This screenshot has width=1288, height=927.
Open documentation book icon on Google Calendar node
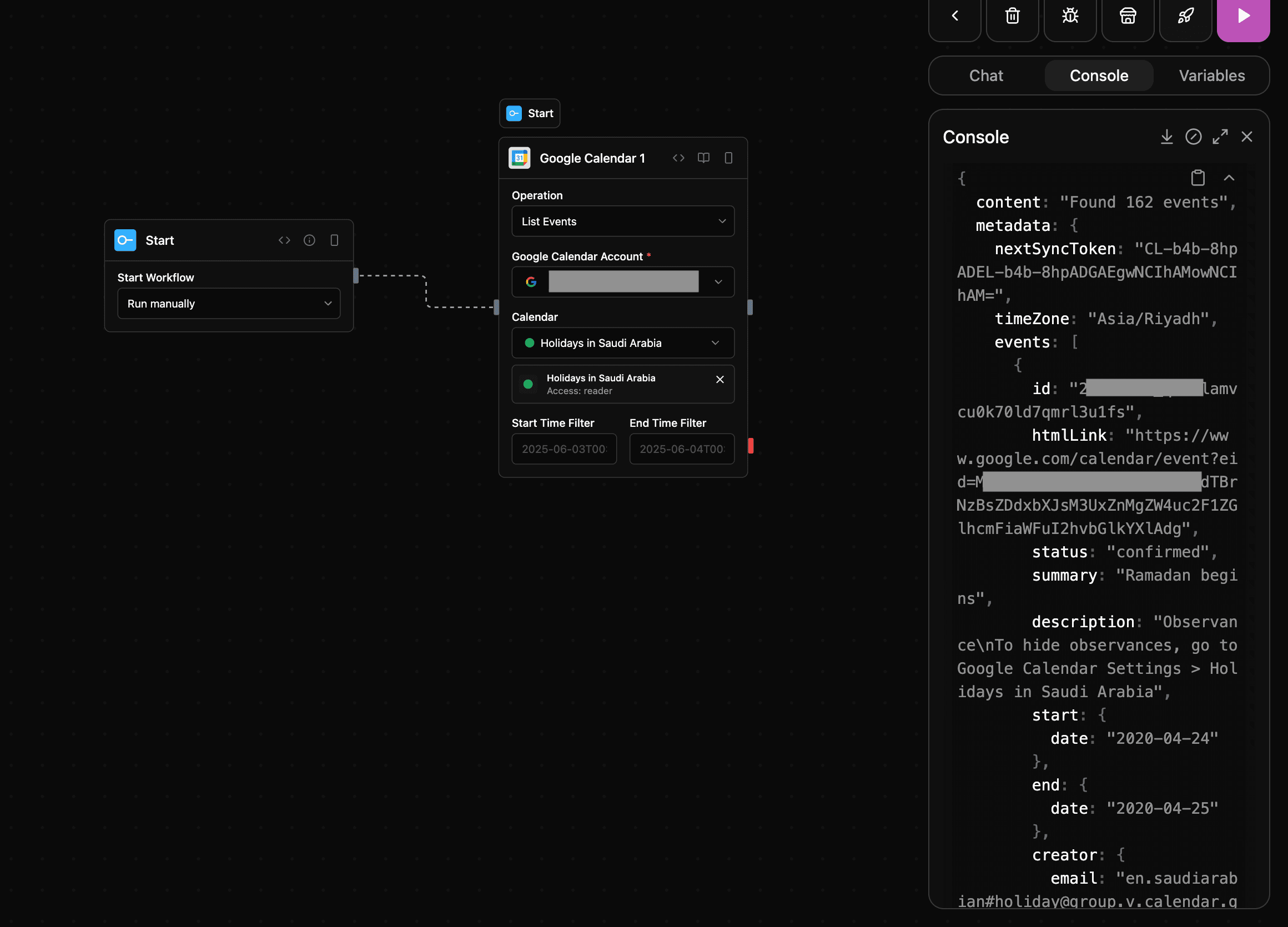pyautogui.click(x=703, y=158)
